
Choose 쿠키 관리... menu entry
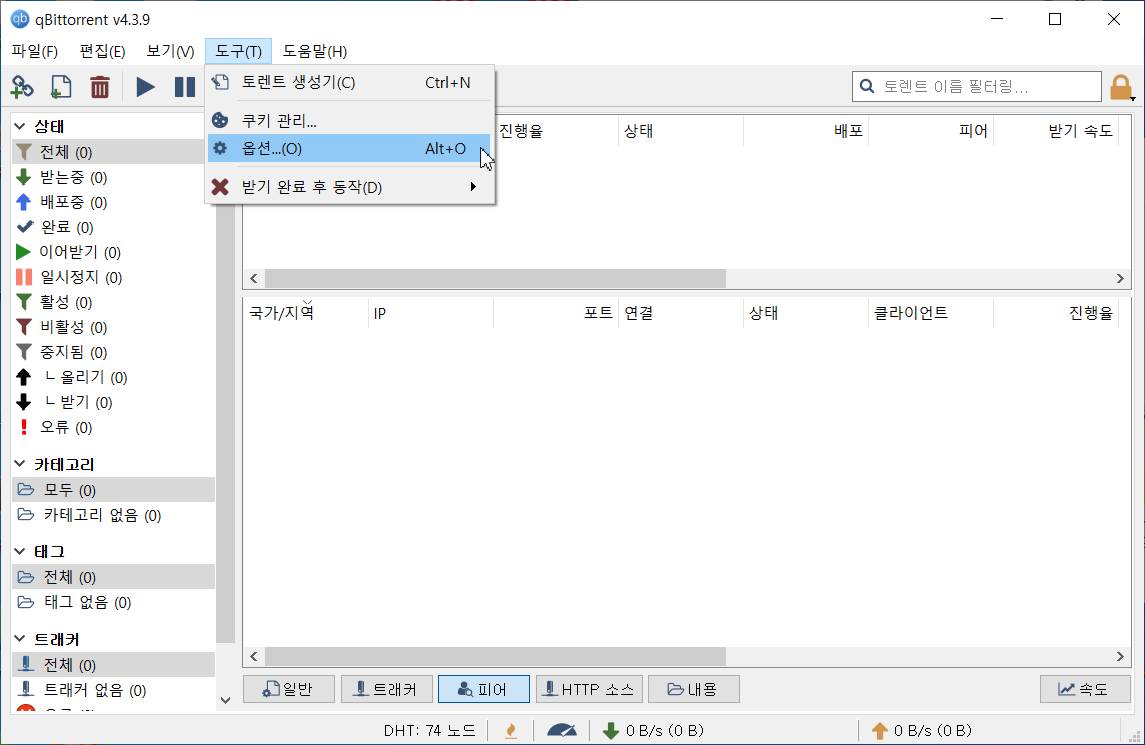[x=350, y=121]
